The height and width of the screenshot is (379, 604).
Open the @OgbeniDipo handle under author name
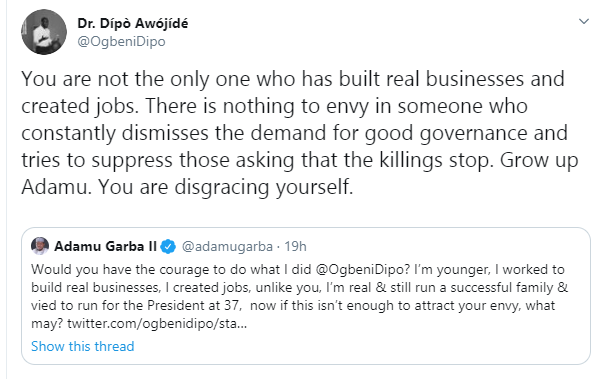pyautogui.click(x=121, y=41)
